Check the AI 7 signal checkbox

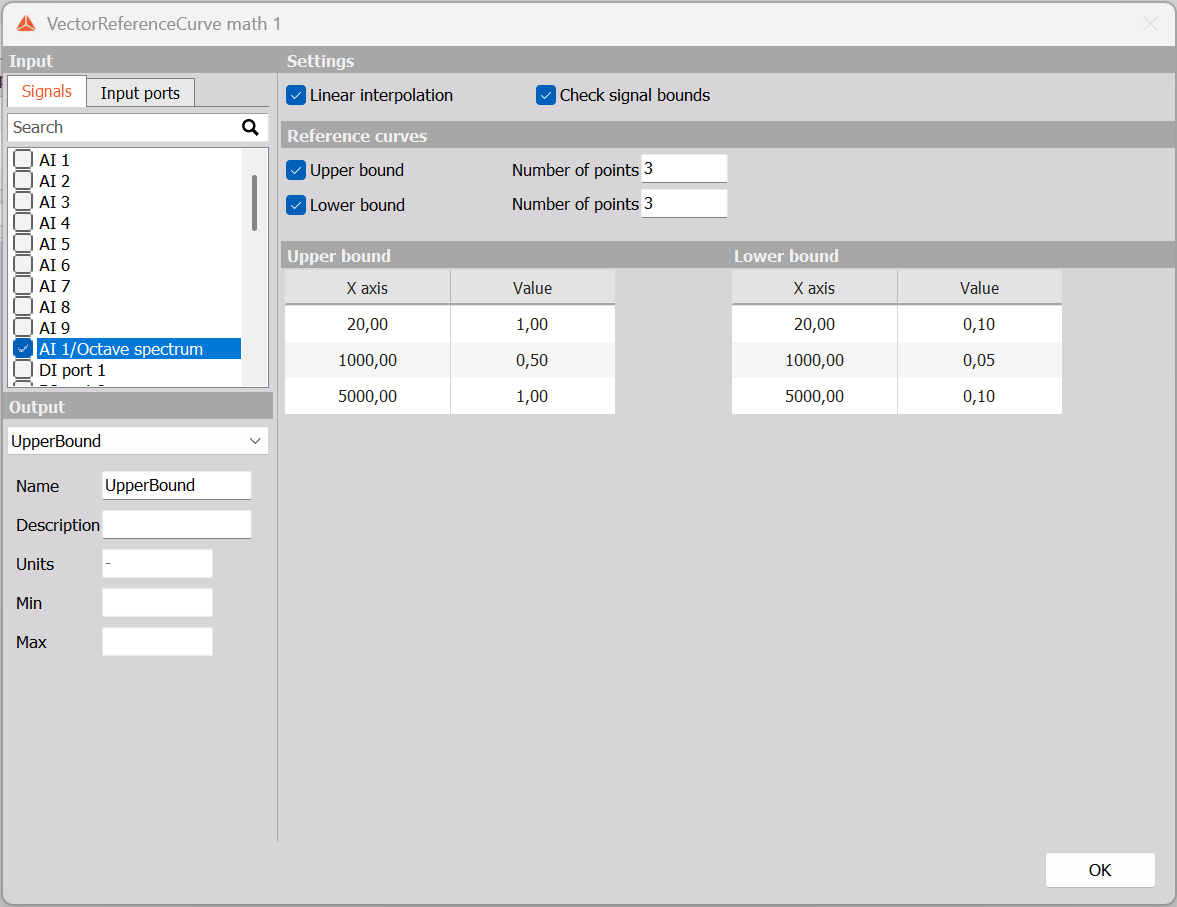[x=23, y=285]
